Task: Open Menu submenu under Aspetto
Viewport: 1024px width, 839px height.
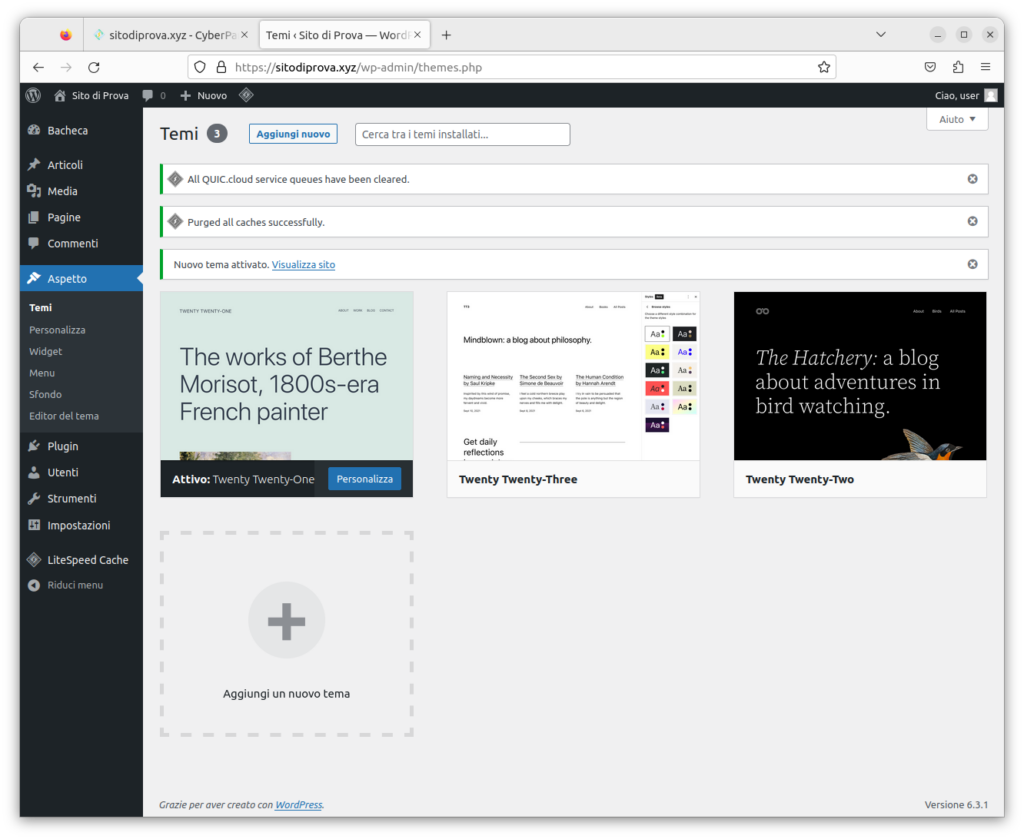Action: click(x=42, y=373)
